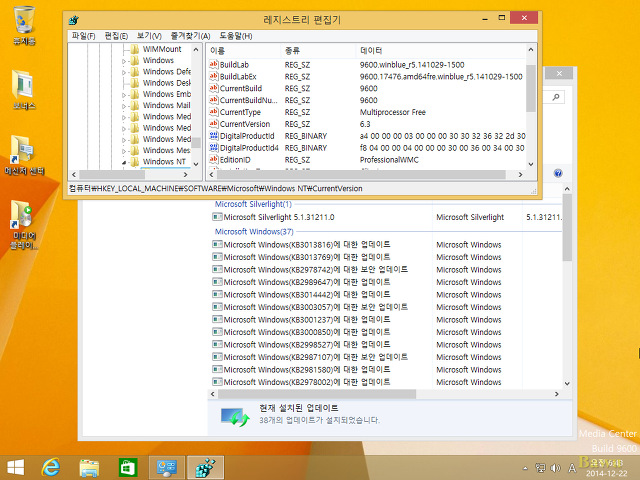
Task: Select the DigitalProductId4 binary value icon
Action: [x=213, y=148]
